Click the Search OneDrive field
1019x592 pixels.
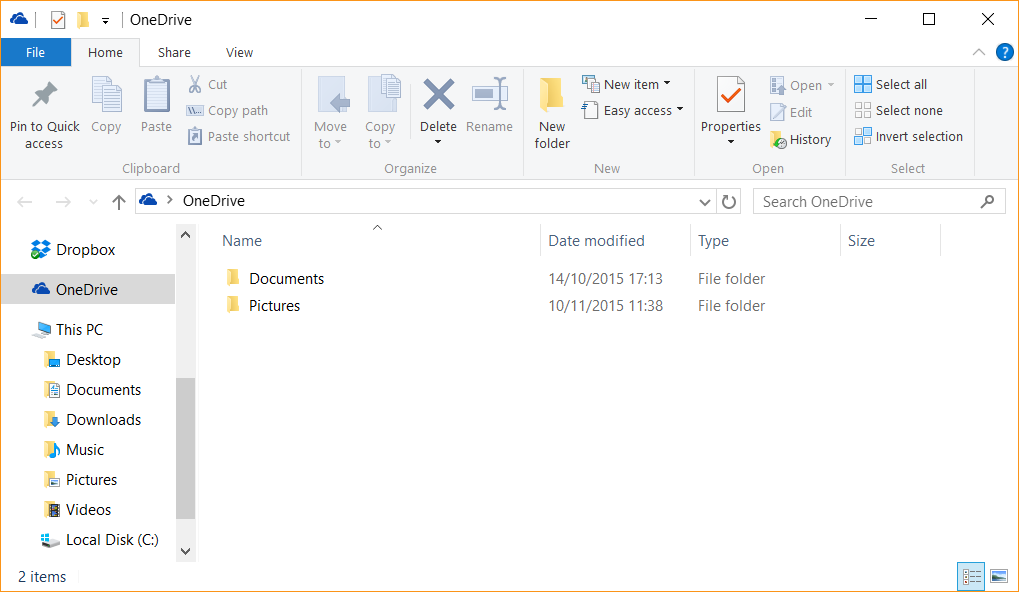click(x=879, y=201)
